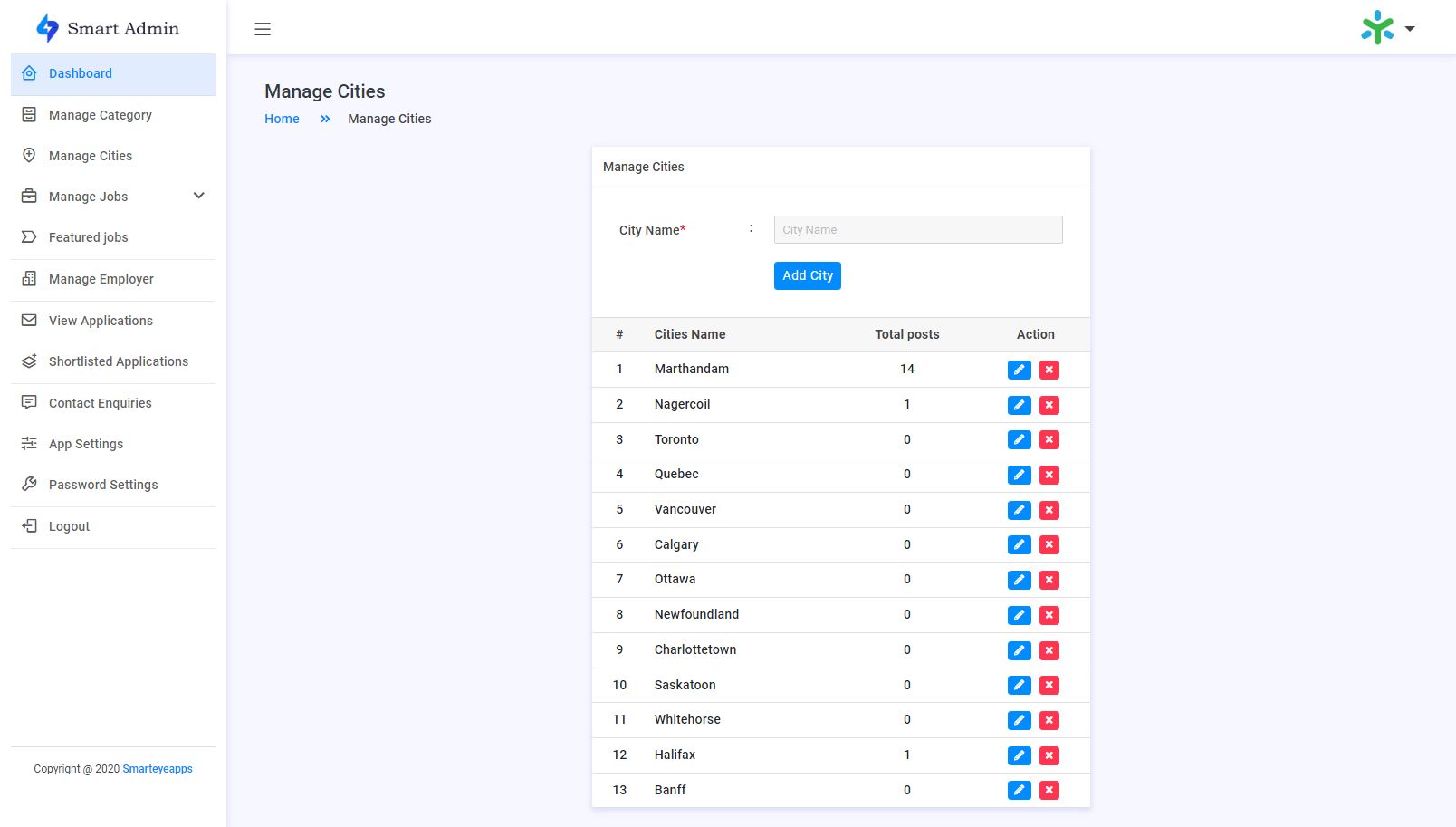Image resolution: width=1456 pixels, height=827 pixels.
Task: Follow the Home breadcrumb link
Action: click(x=282, y=119)
